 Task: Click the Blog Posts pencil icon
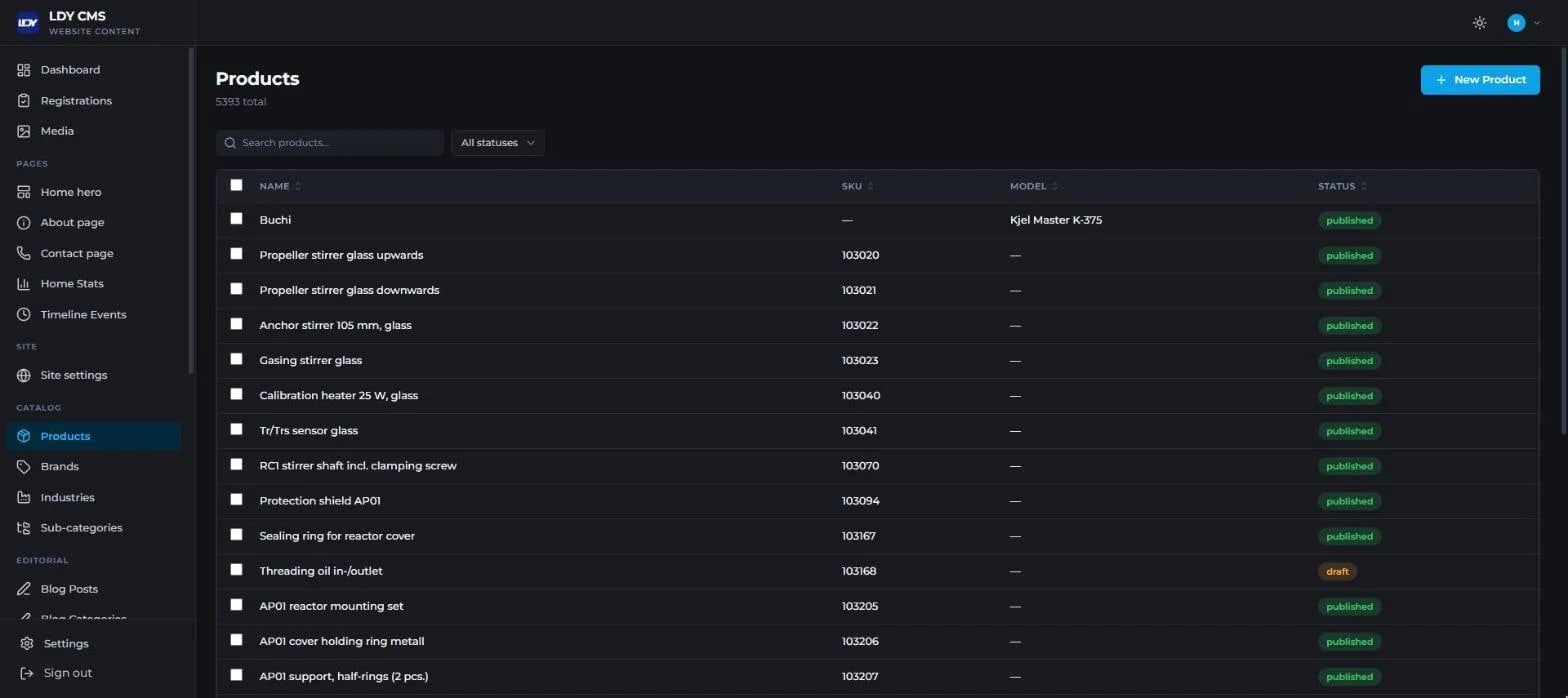(x=24, y=589)
